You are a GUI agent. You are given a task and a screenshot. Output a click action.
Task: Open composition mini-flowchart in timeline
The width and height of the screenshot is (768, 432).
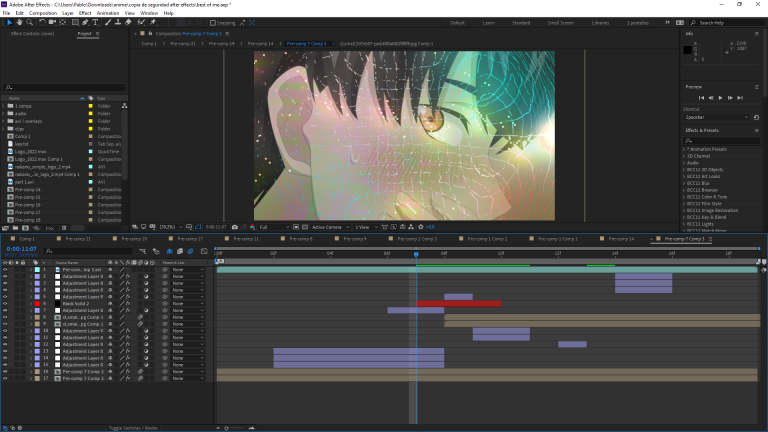pyautogui.click(x=143, y=251)
